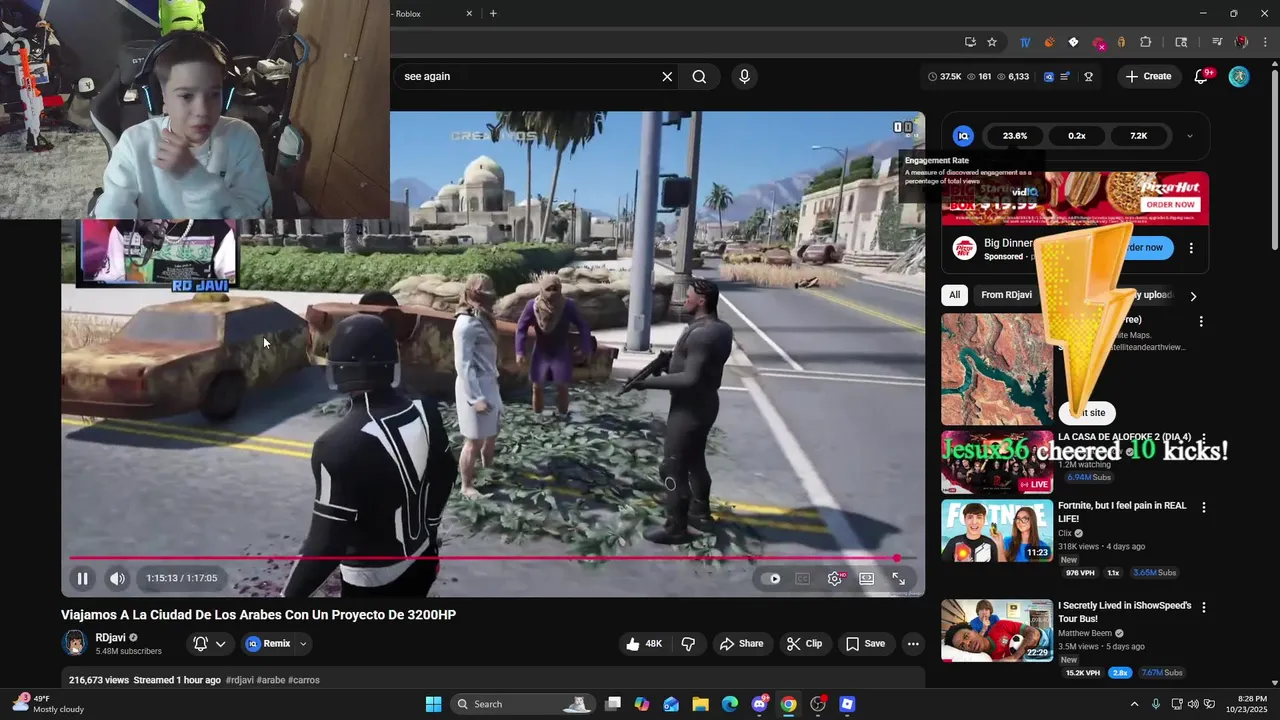Click the vidIQ logo in sidebar panel
The image size is (1280, 720).
964,136
